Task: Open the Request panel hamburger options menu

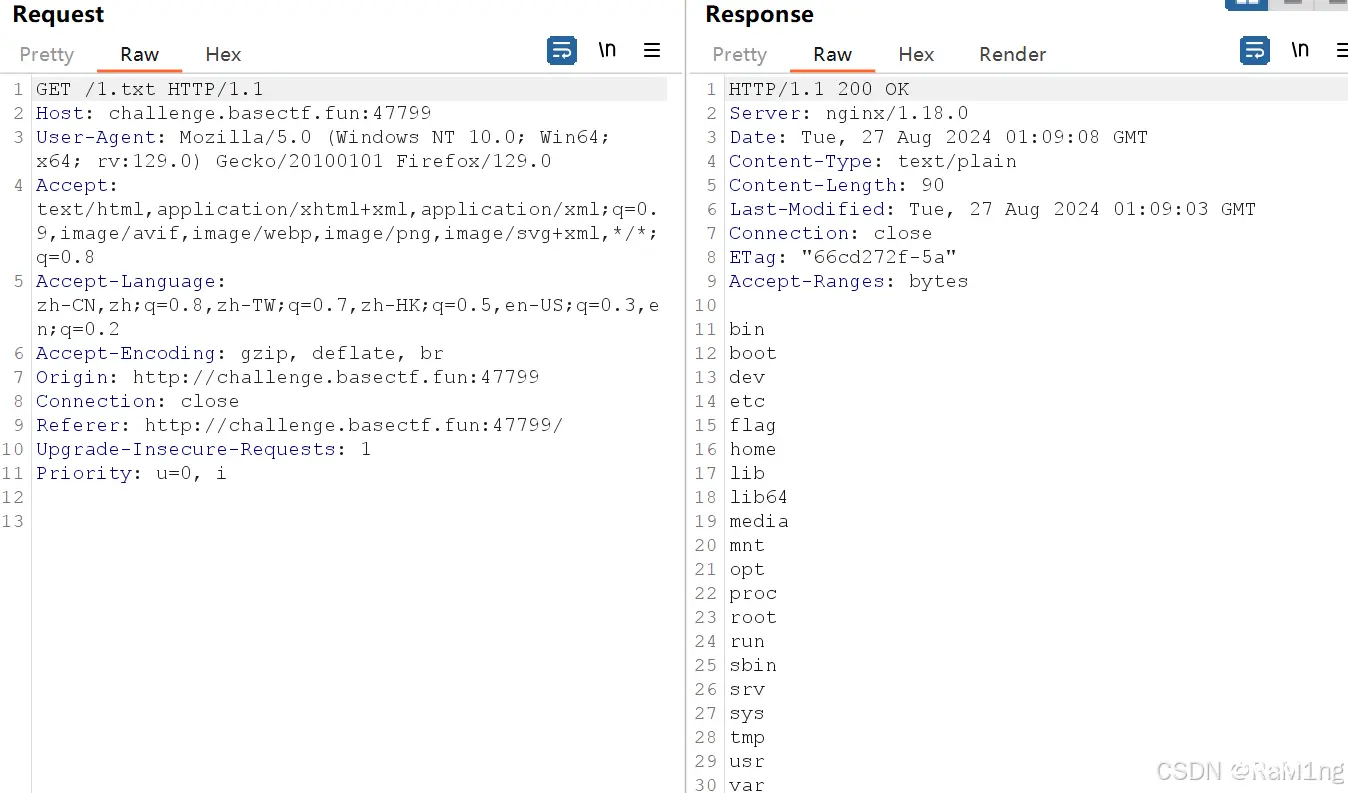Action: pyautogui.click(x=652, y=50)
